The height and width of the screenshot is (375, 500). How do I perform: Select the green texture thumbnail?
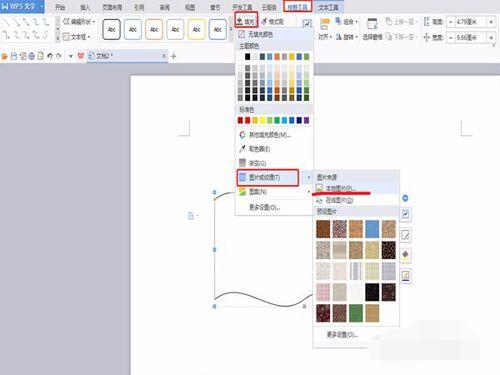click(x=356, y=313)
